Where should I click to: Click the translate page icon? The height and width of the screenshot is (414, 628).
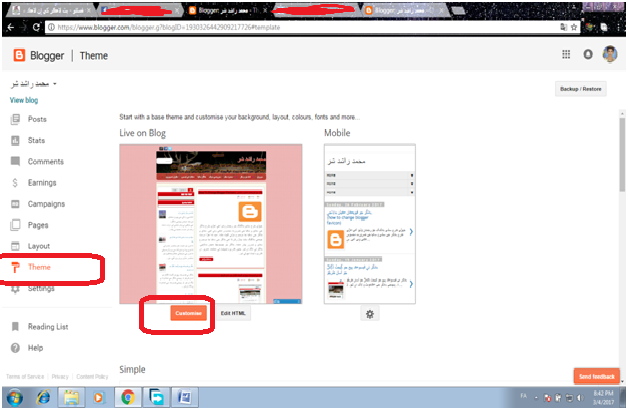pos(563,27)
